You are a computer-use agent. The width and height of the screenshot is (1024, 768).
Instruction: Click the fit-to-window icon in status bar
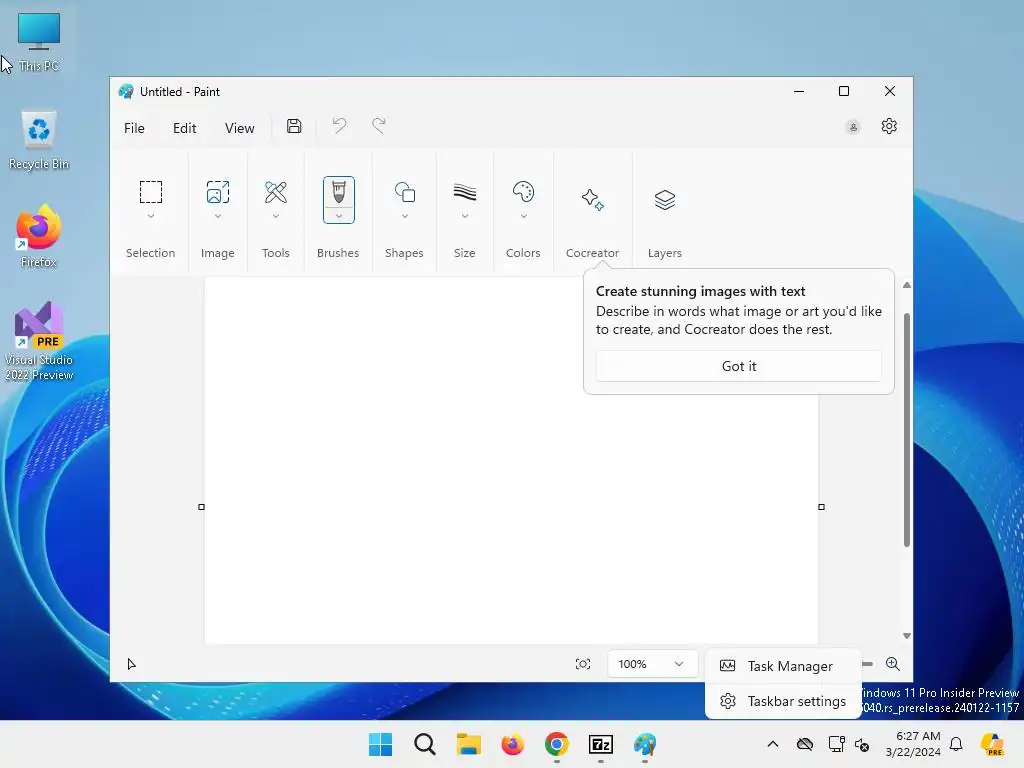583,664
